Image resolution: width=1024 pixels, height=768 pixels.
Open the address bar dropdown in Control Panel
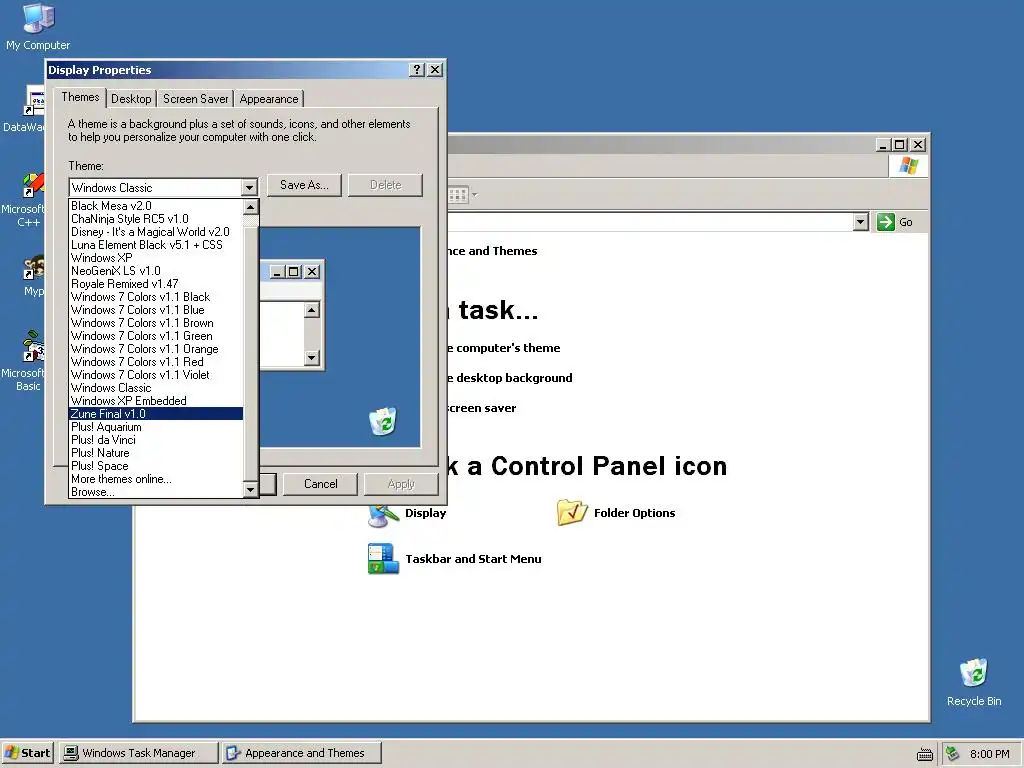click(x=861, y=222)
